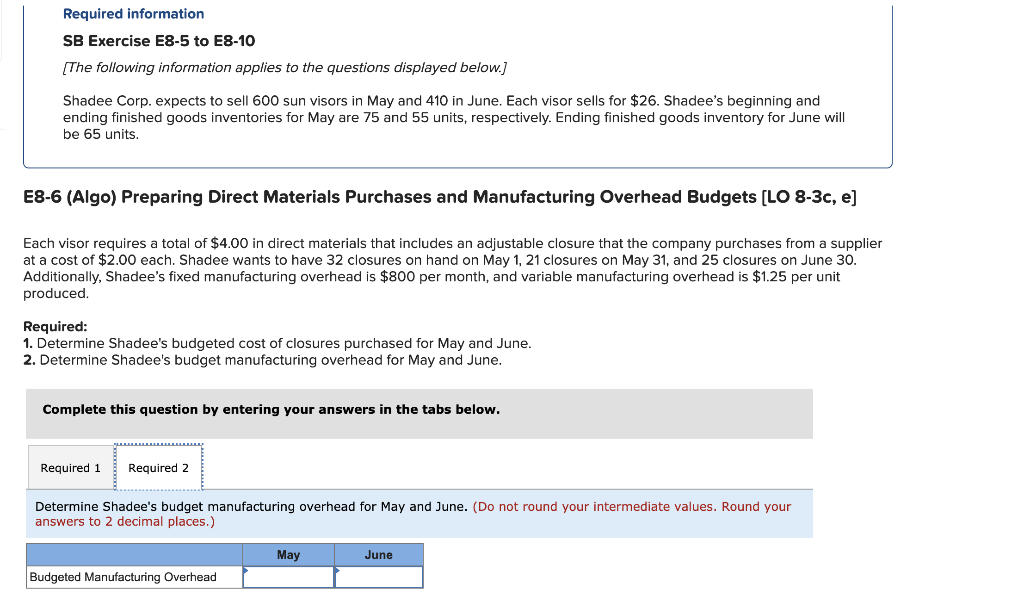Click the Required information heading
This screenshot has height=596, width=1024.
coord(133,13)
